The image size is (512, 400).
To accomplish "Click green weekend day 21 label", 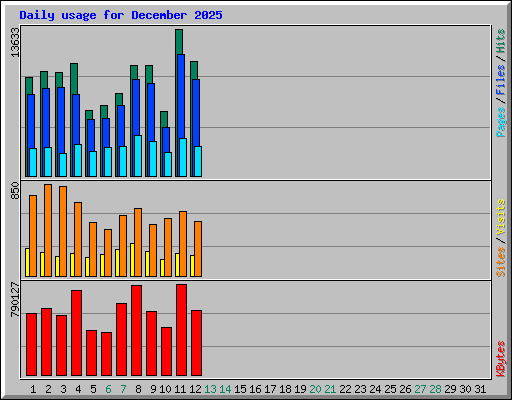I will click(x=330, y=389).
